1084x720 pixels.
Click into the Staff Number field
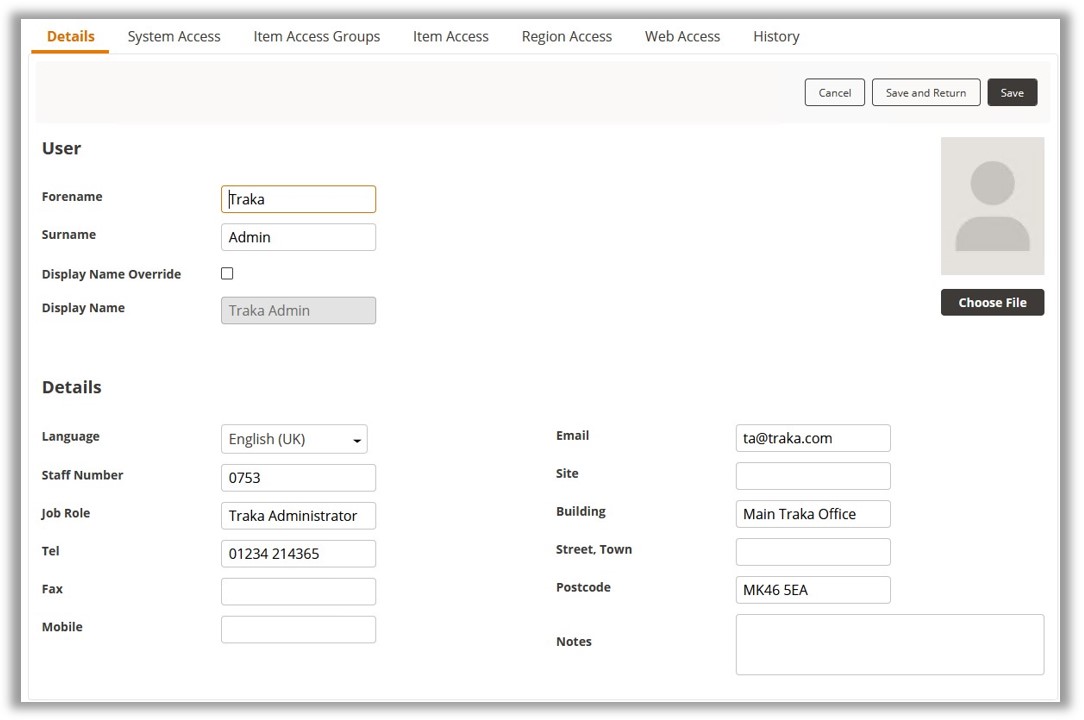[x=298, y=478]
